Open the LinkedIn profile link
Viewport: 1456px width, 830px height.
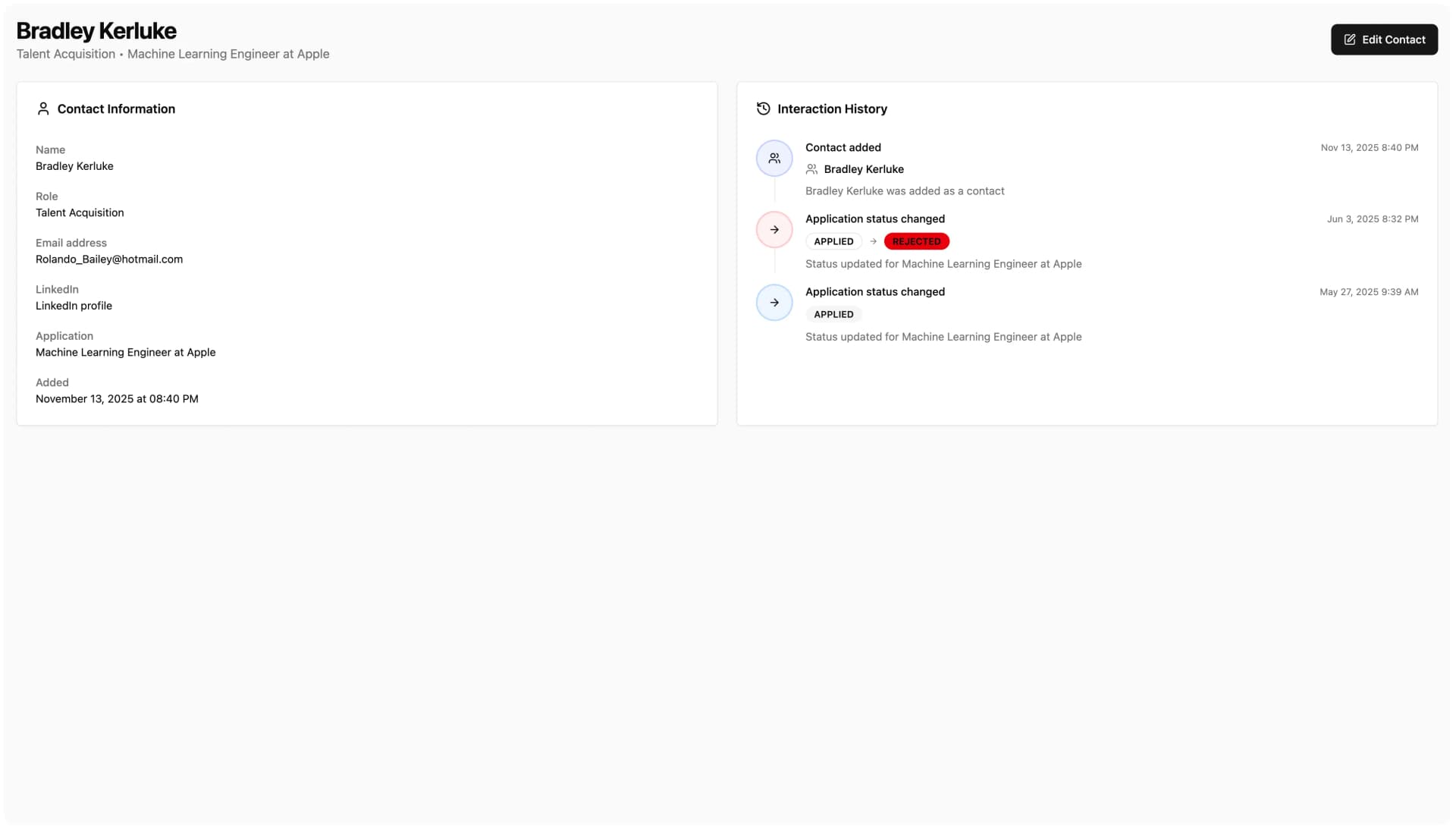point(74,306)
